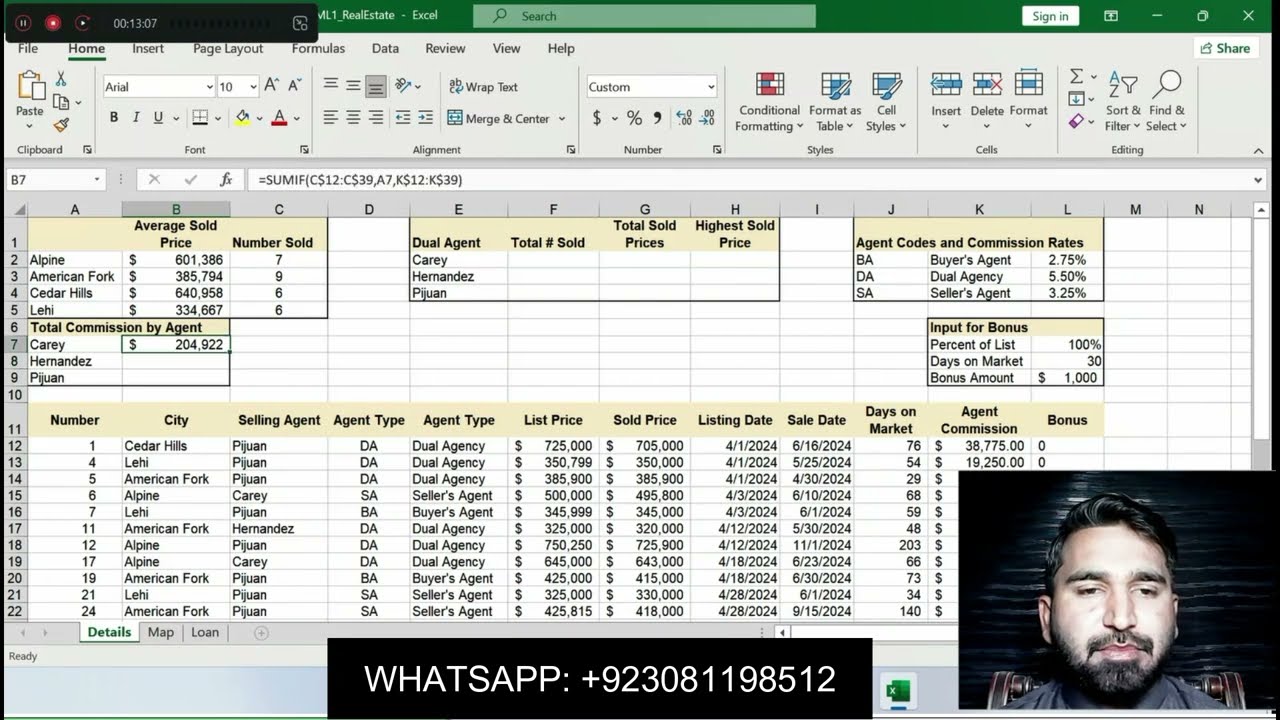Viewport: 1280px width, 720px height.
Task: Click the Center alignment icon
Action: [353, 118]
